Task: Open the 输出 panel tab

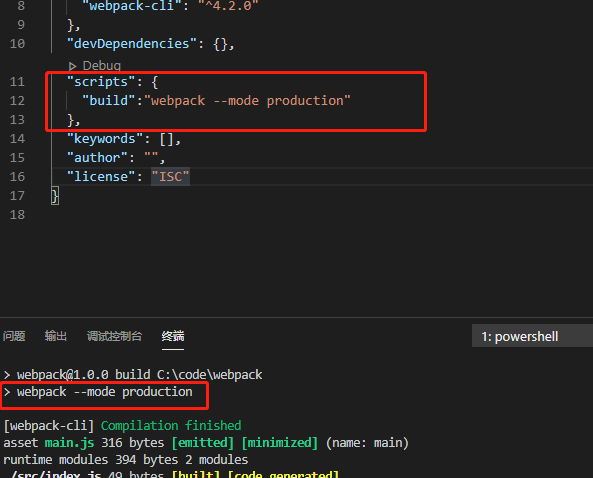Action: point(56,336)
